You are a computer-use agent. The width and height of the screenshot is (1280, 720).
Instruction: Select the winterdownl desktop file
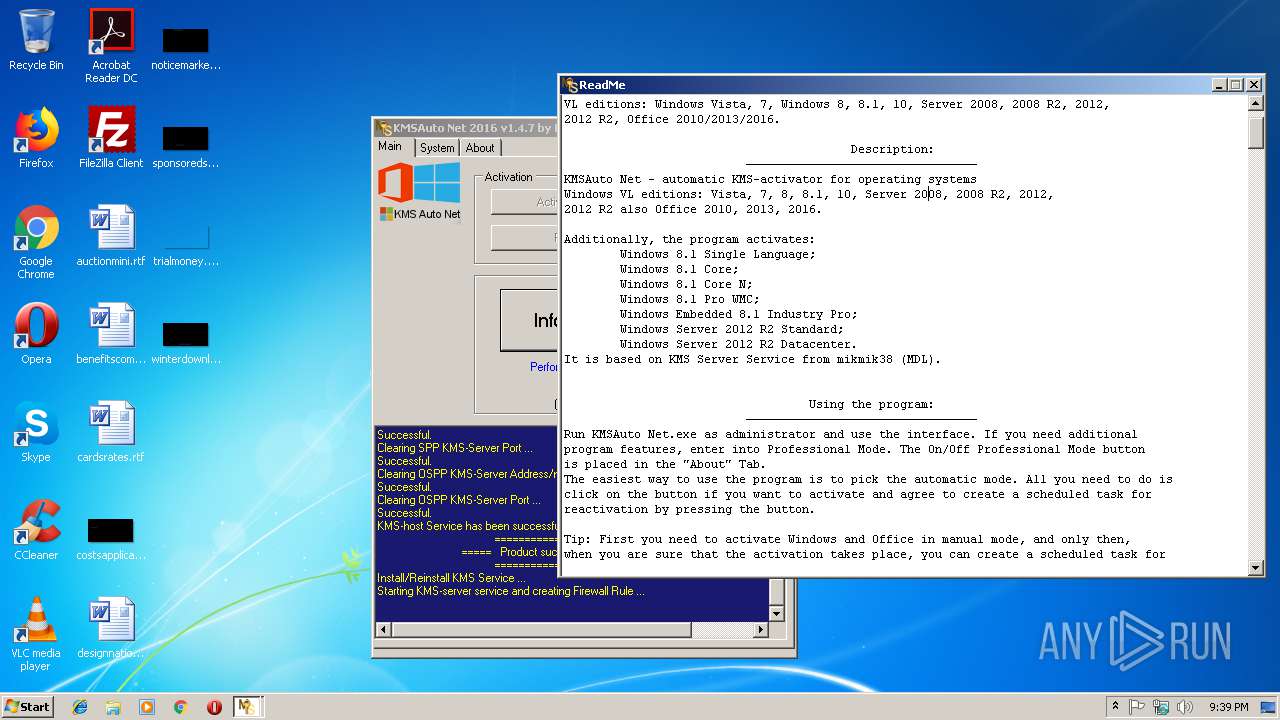pos(186,342)
